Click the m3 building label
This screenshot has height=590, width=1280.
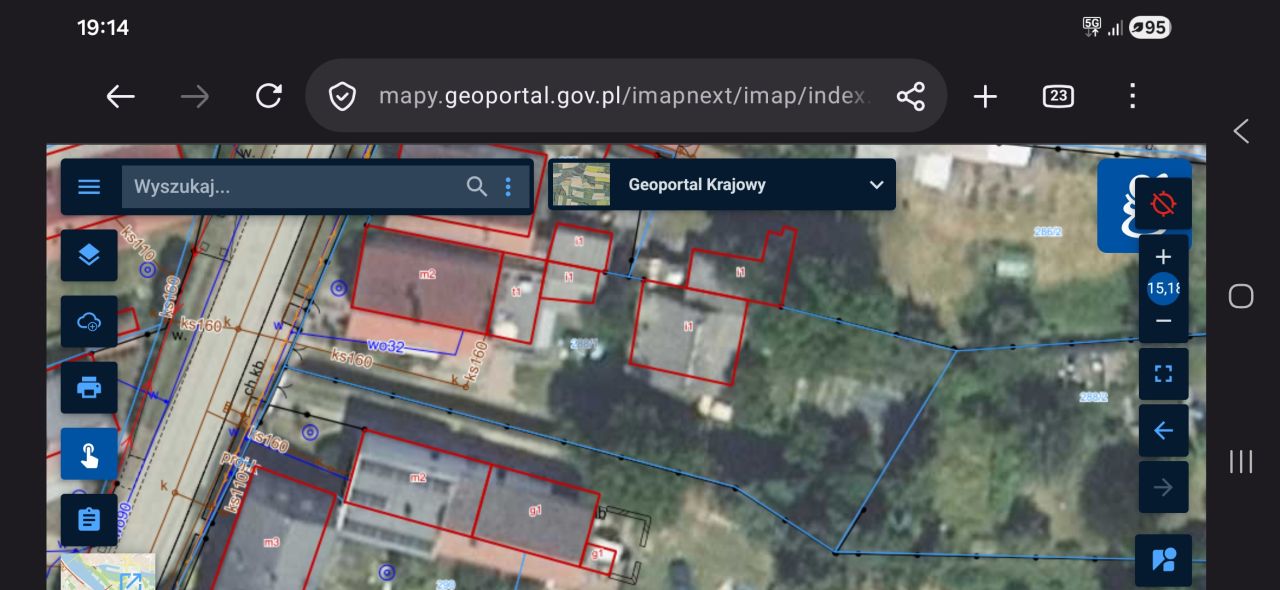click(x=271, y=542)
